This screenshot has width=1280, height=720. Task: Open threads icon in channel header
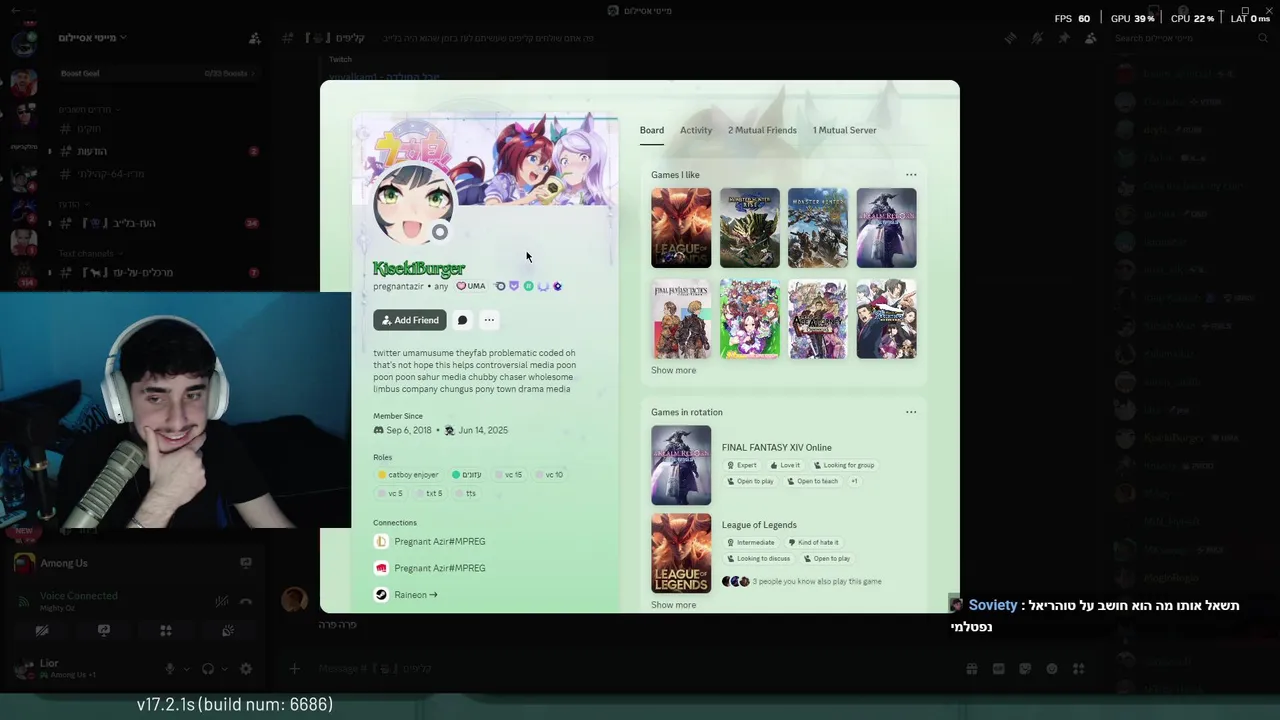point(1011,38)
